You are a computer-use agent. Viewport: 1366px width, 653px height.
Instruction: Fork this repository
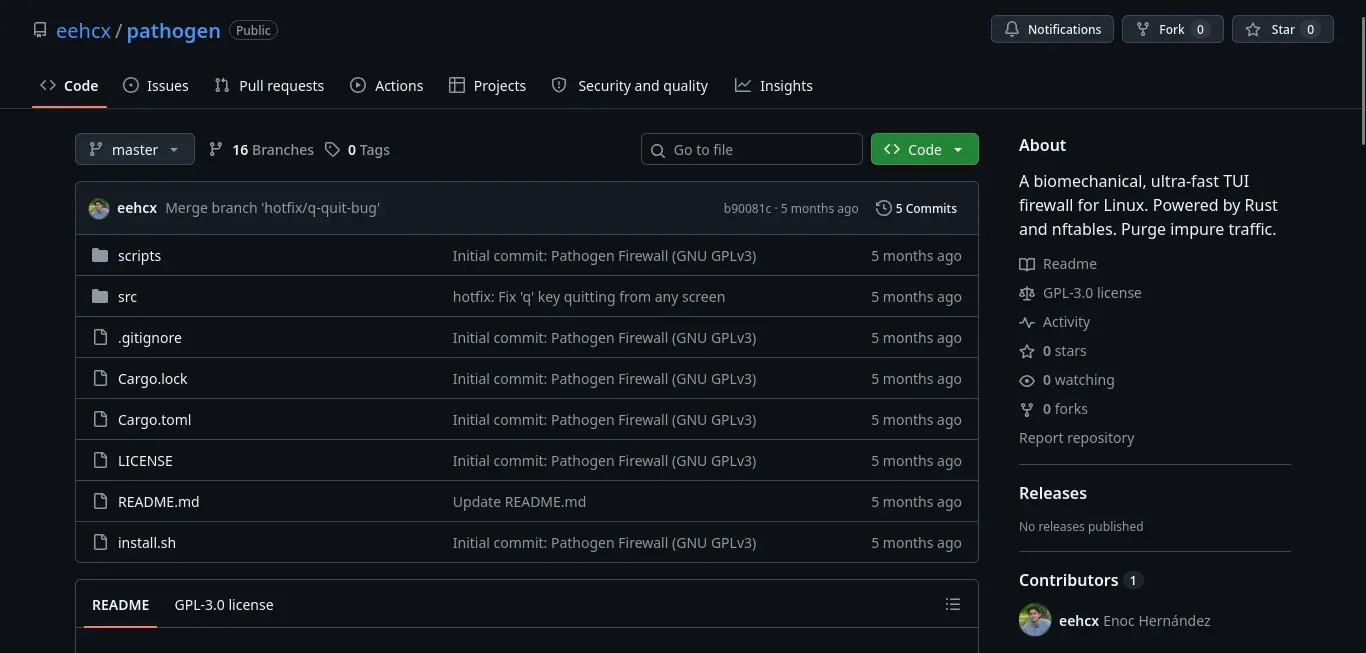click(1172, 29)
